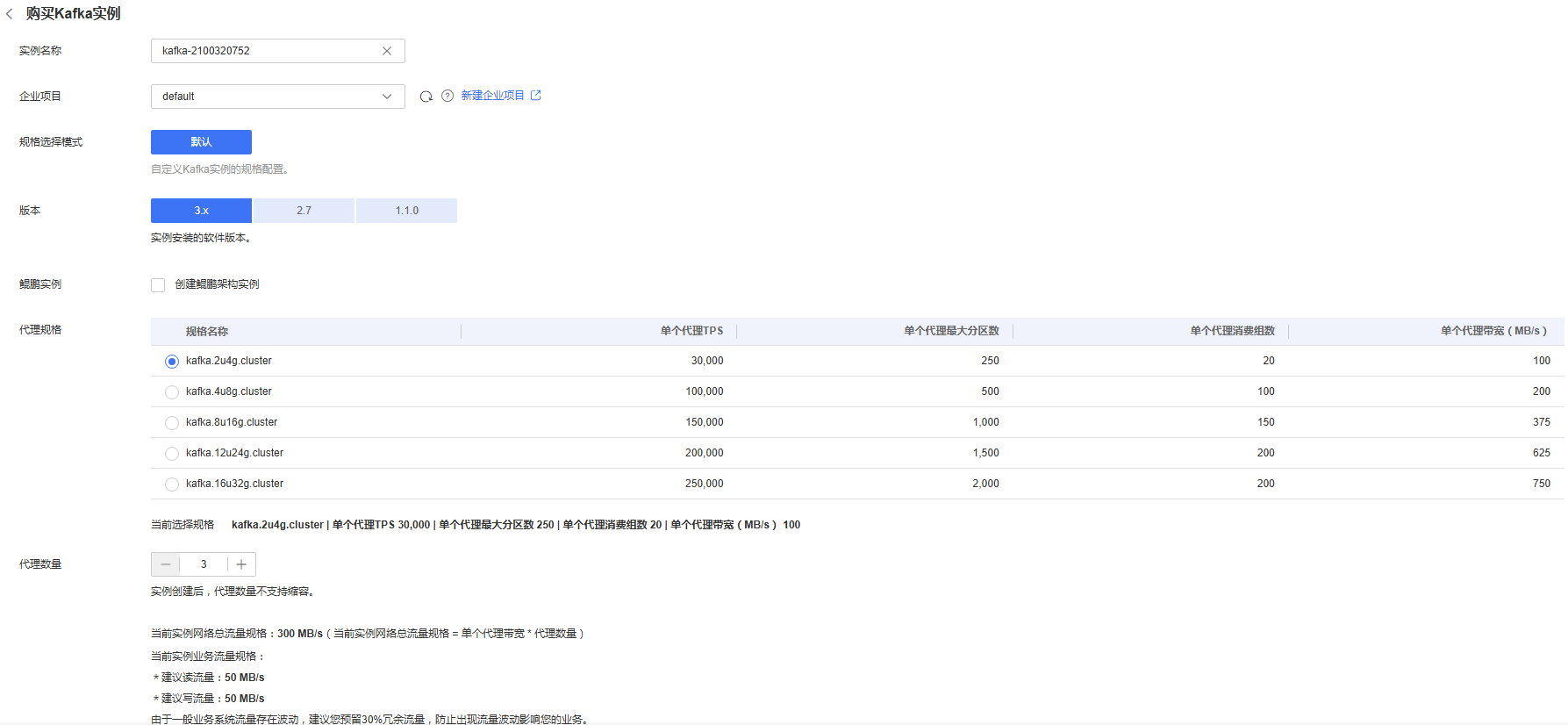Image resolution: width=1568 pixels, height=725 pixels.
Task: Go back using the arrow beside 购买Kafka实例
Action: [x=10, y=14]
